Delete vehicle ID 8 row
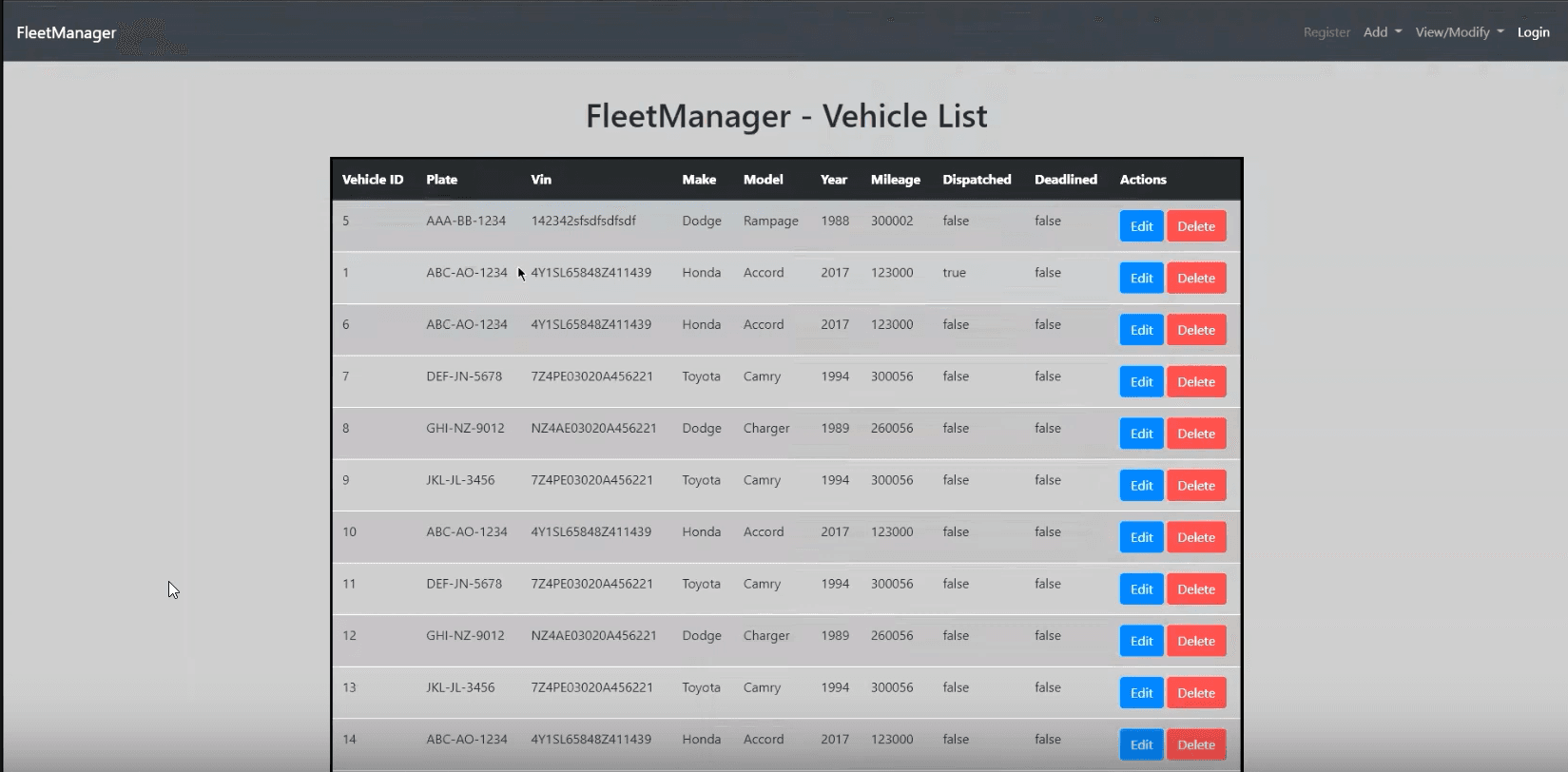Viewport: 1568px width, 772px height. pyautogui.click(x=1196, y=434)
